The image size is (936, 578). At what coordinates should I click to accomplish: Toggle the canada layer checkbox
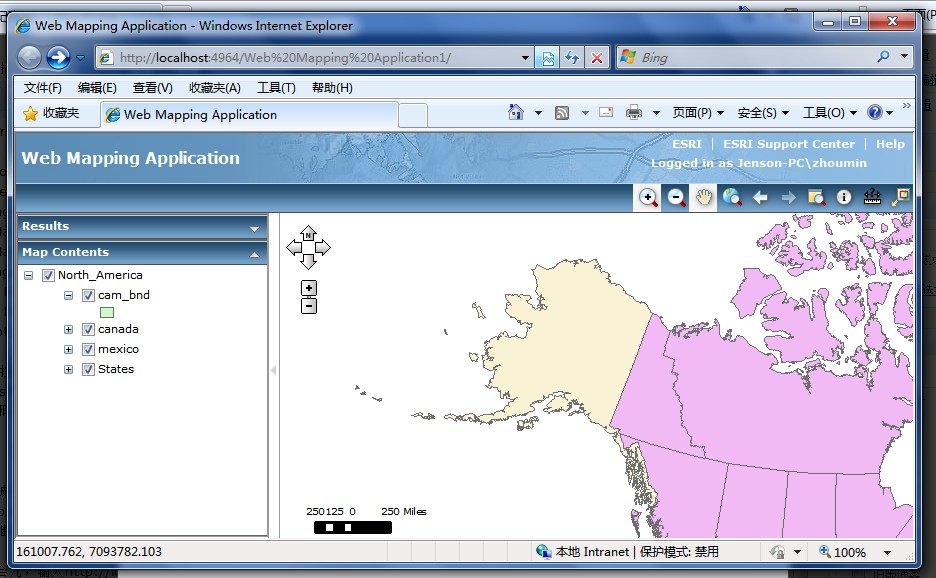(88, 329)
